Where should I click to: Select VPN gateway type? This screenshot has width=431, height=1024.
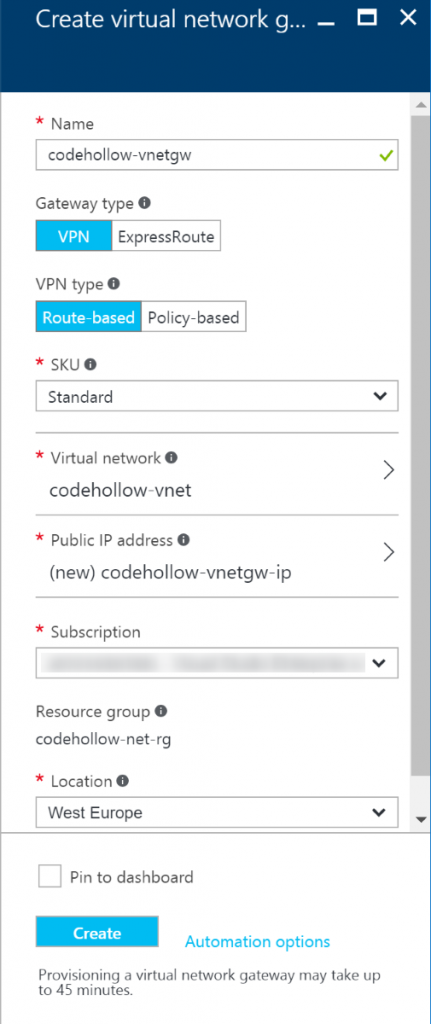click(74, 236)
